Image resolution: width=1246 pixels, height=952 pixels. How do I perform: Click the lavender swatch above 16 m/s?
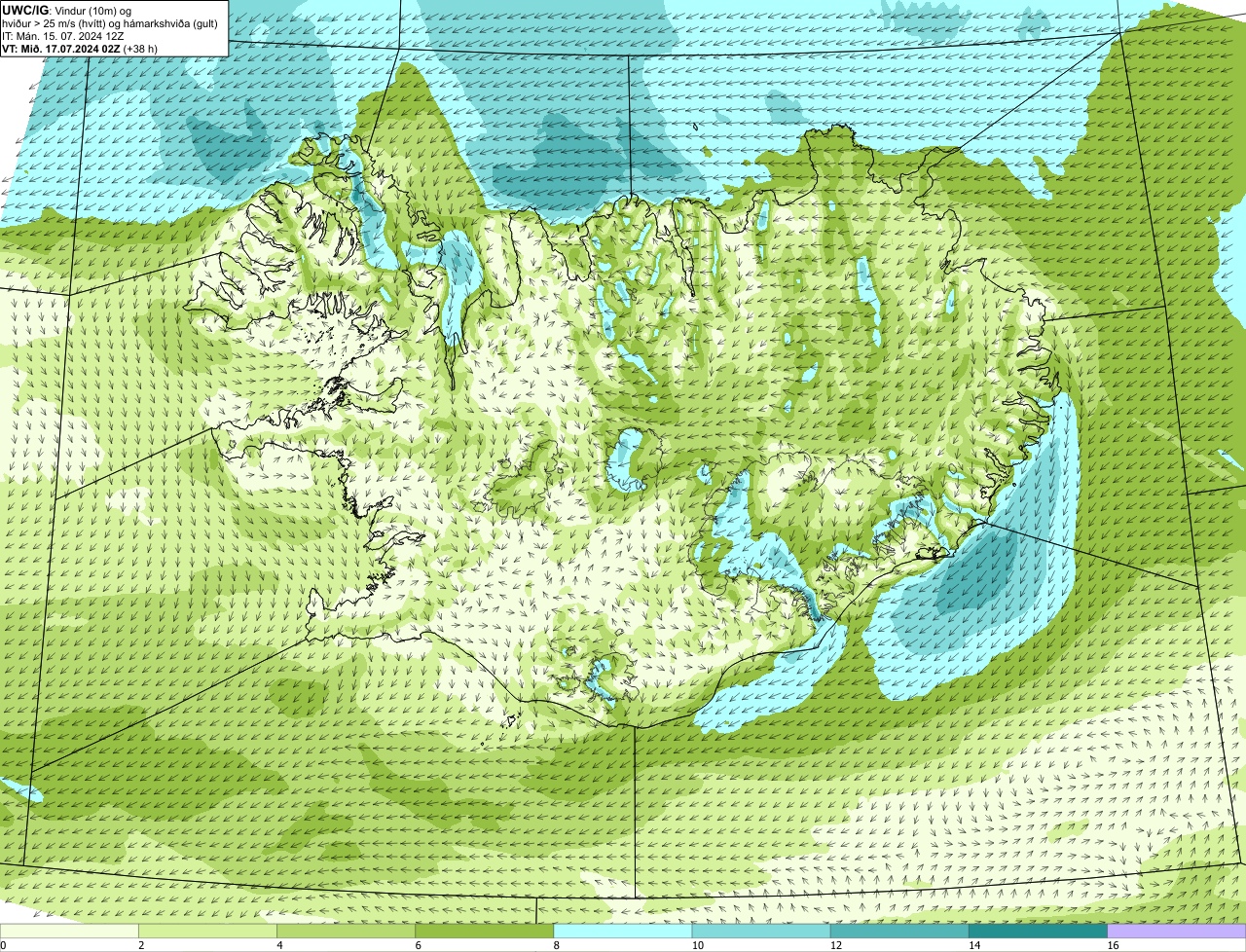(x=1177, y=931)
